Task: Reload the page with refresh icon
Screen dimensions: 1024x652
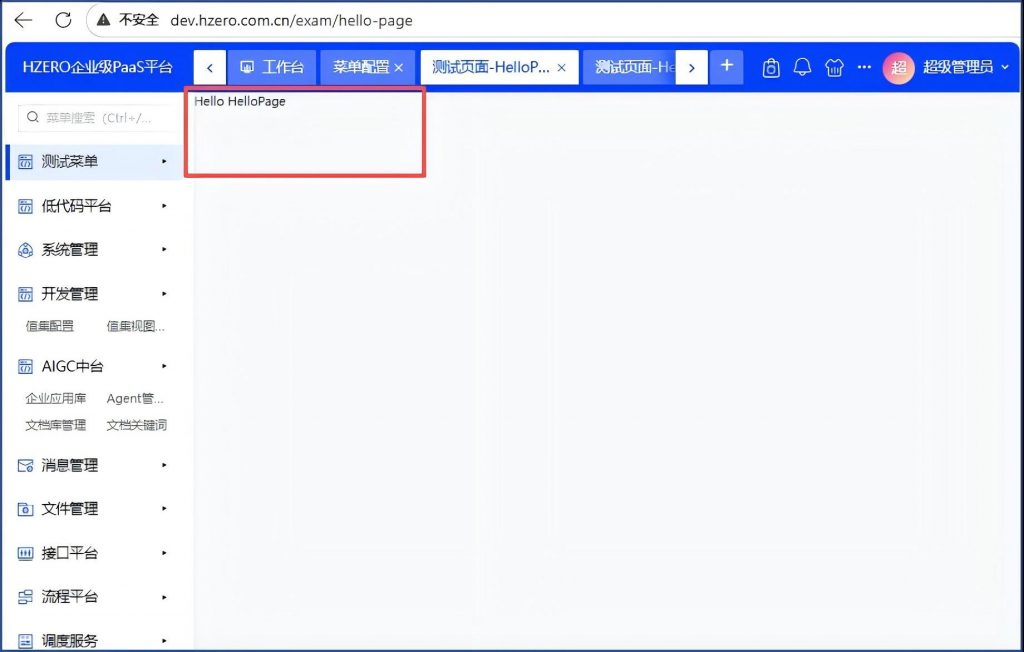Action: click(x=62, y=20)
